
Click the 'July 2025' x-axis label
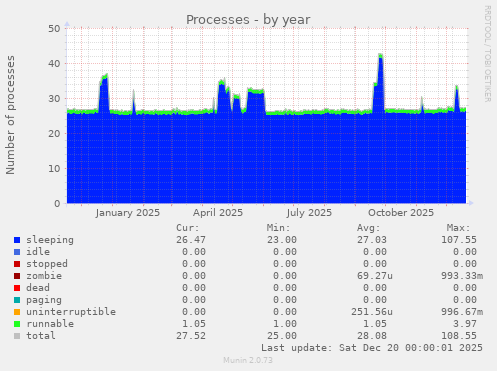click(309, 213)
